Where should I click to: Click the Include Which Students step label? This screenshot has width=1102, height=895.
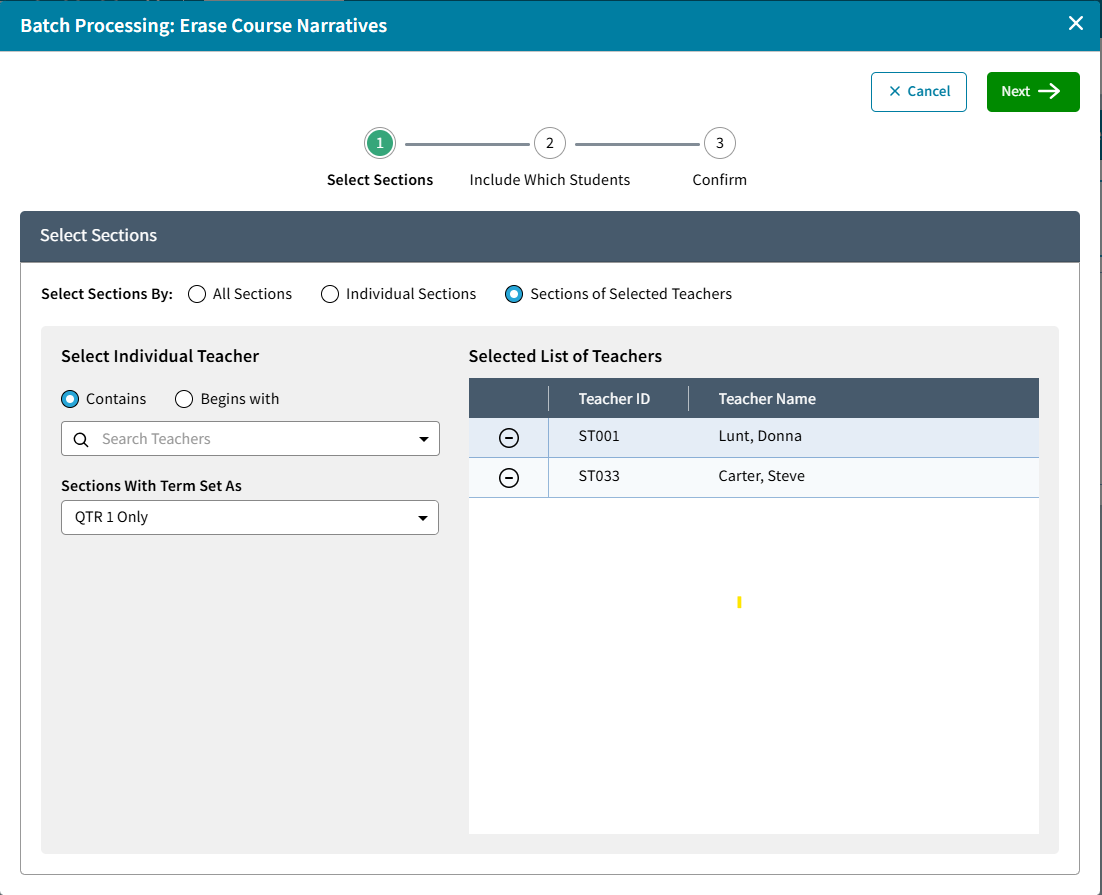pyautogui.click(x=550, y=180)
